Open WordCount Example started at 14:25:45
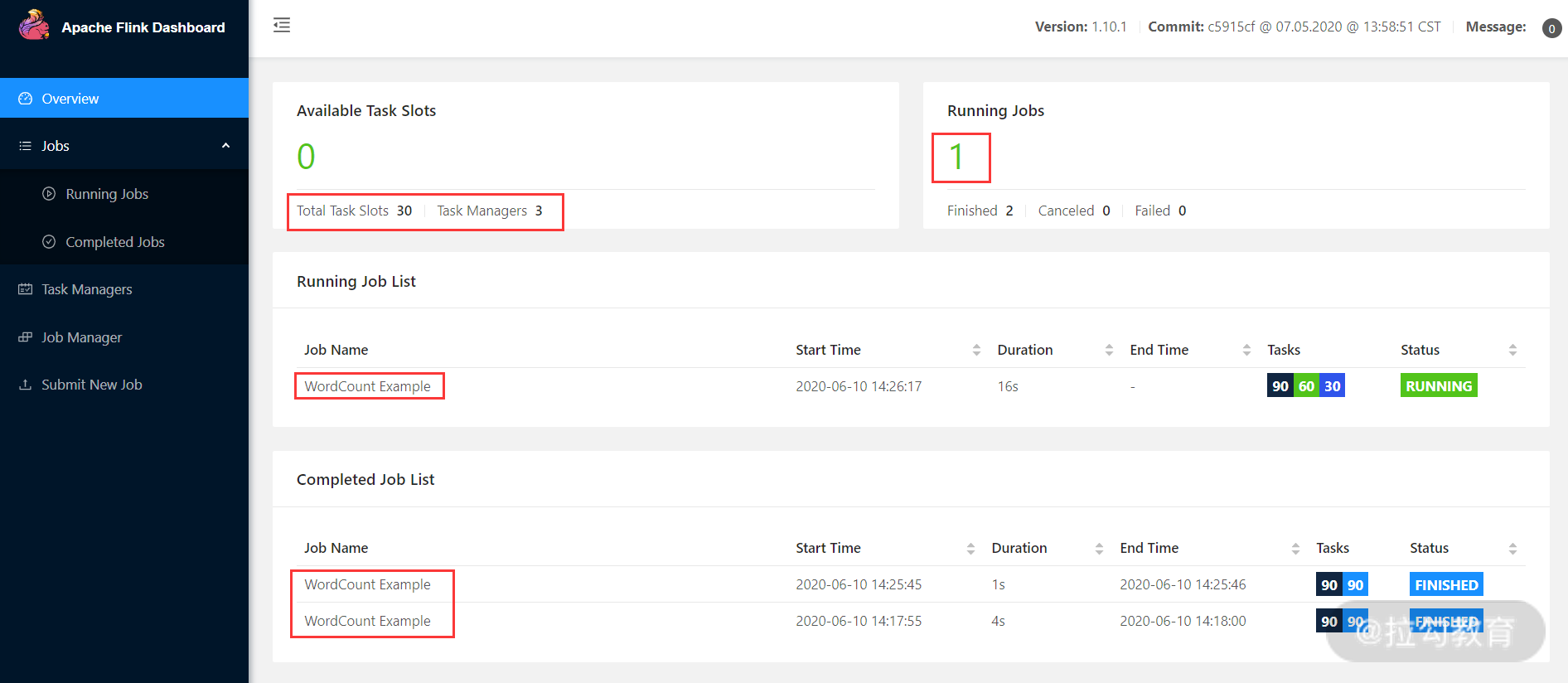The height and width of the screenshot is (683, 1568). 367,584
